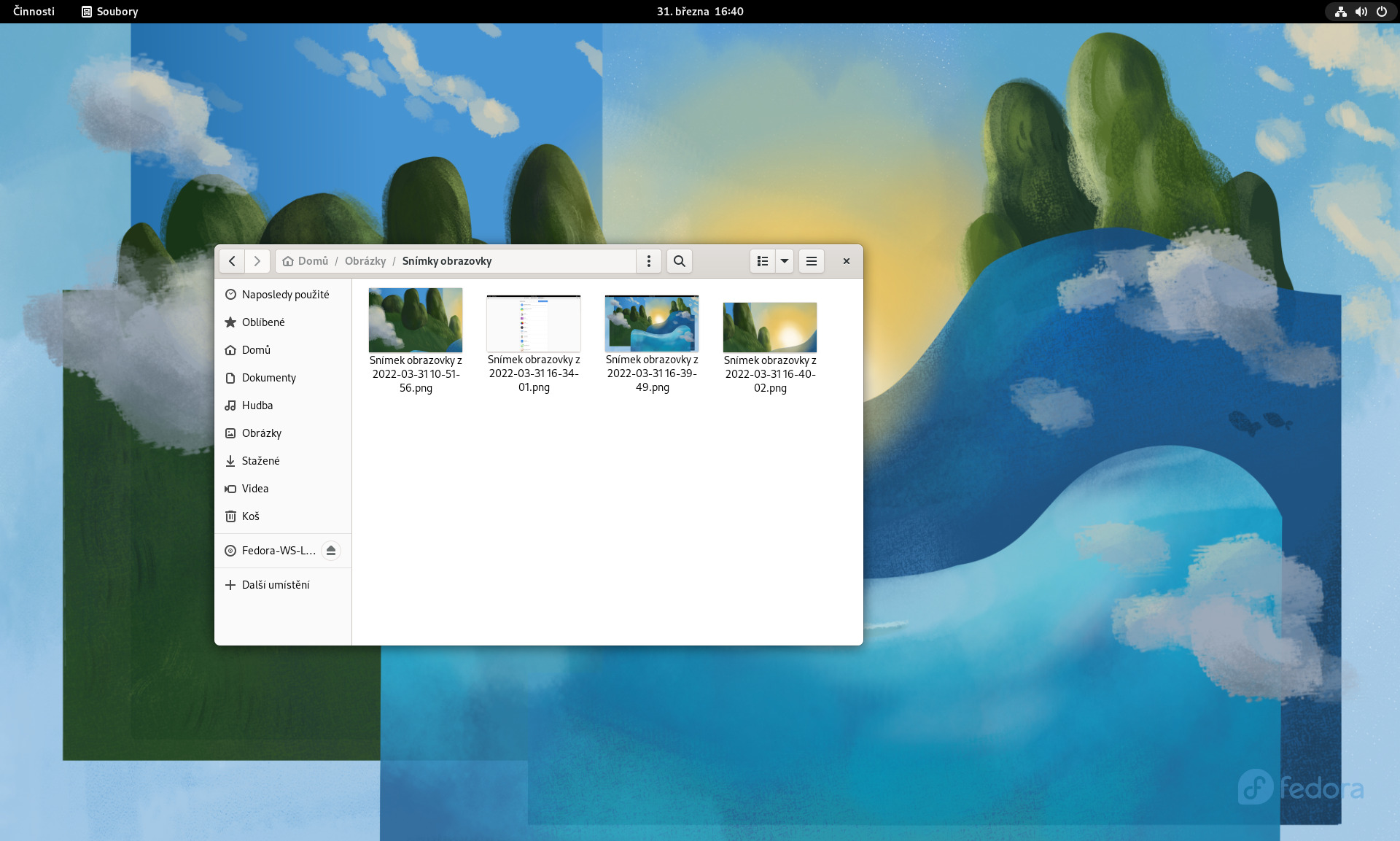Eject the Fedora-WS-L... disc
1400x841 pixels.
[x=330, y=551]
